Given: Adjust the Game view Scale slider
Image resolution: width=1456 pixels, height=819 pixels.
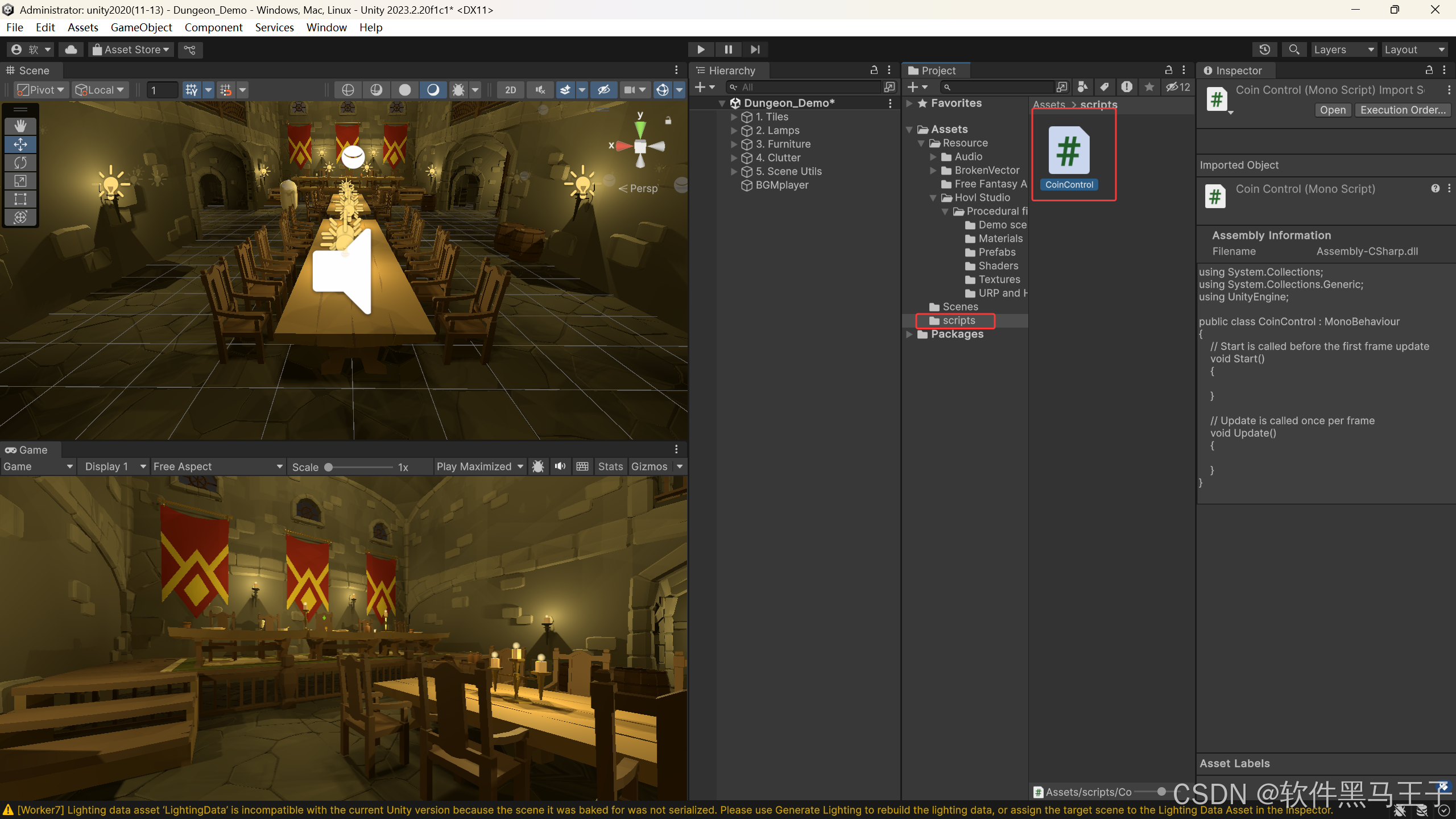Looking at the screenshot, I should pos(329,467).
